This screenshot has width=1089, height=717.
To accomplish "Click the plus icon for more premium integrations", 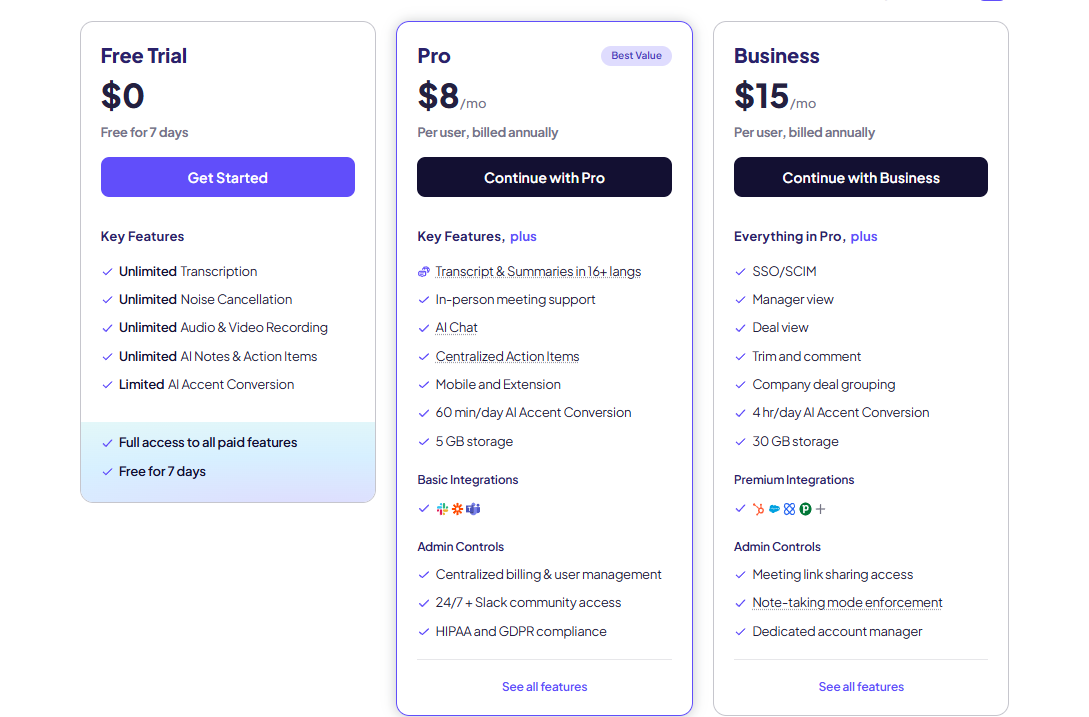I will click(820, 509).
